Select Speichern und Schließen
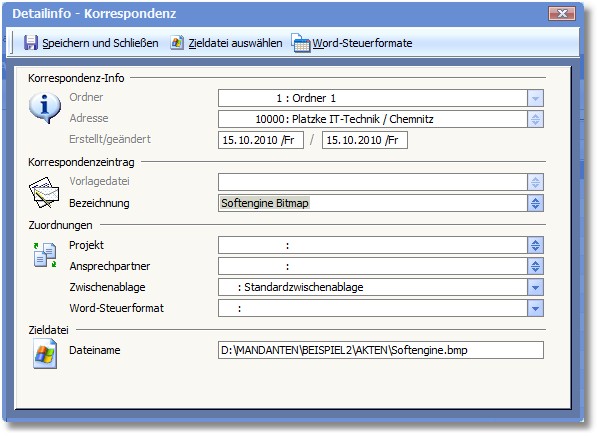The width and height of the screenshot is (598, 436). [100, 43]
